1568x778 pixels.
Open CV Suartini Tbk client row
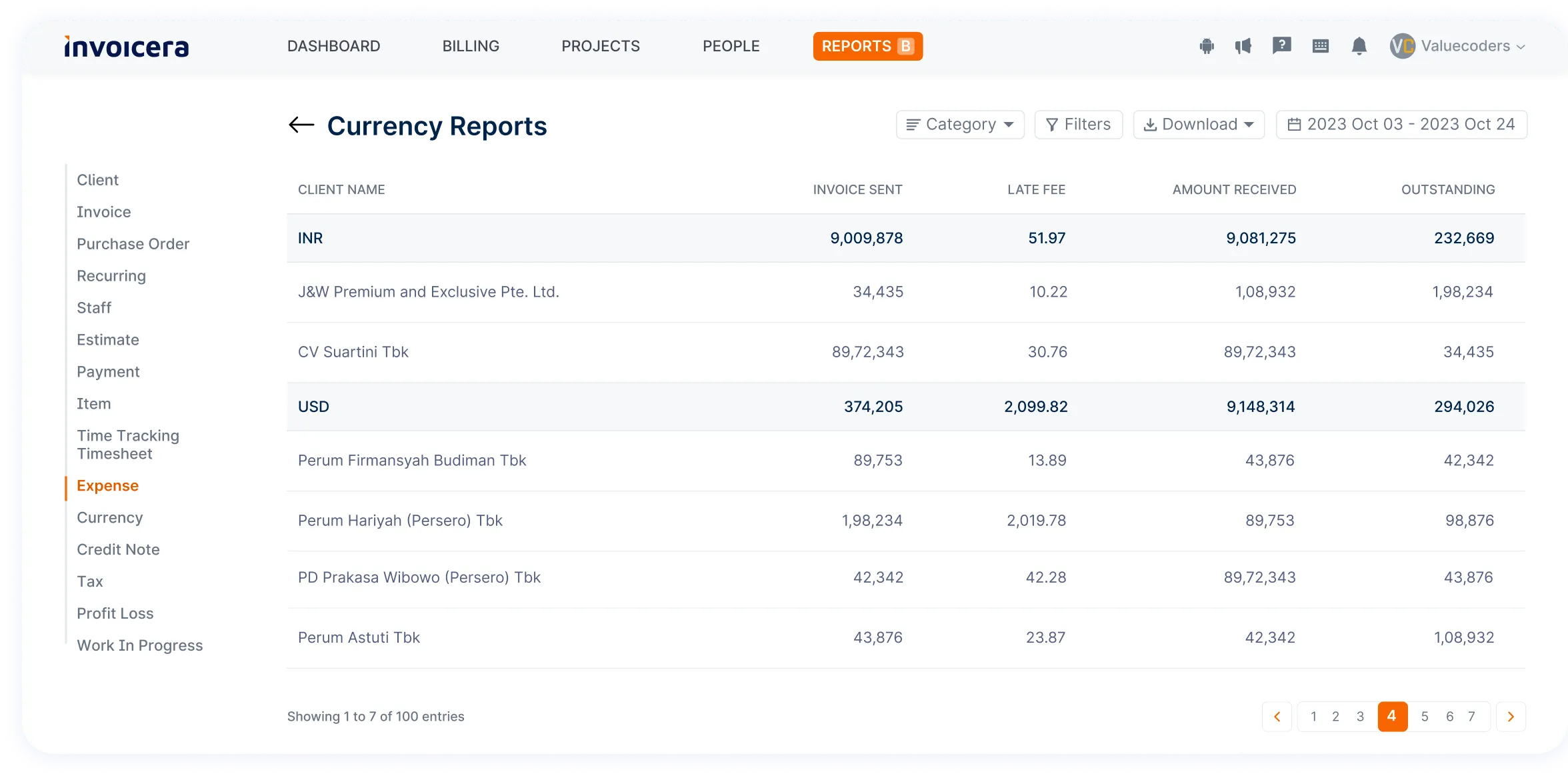coord(906,352)
